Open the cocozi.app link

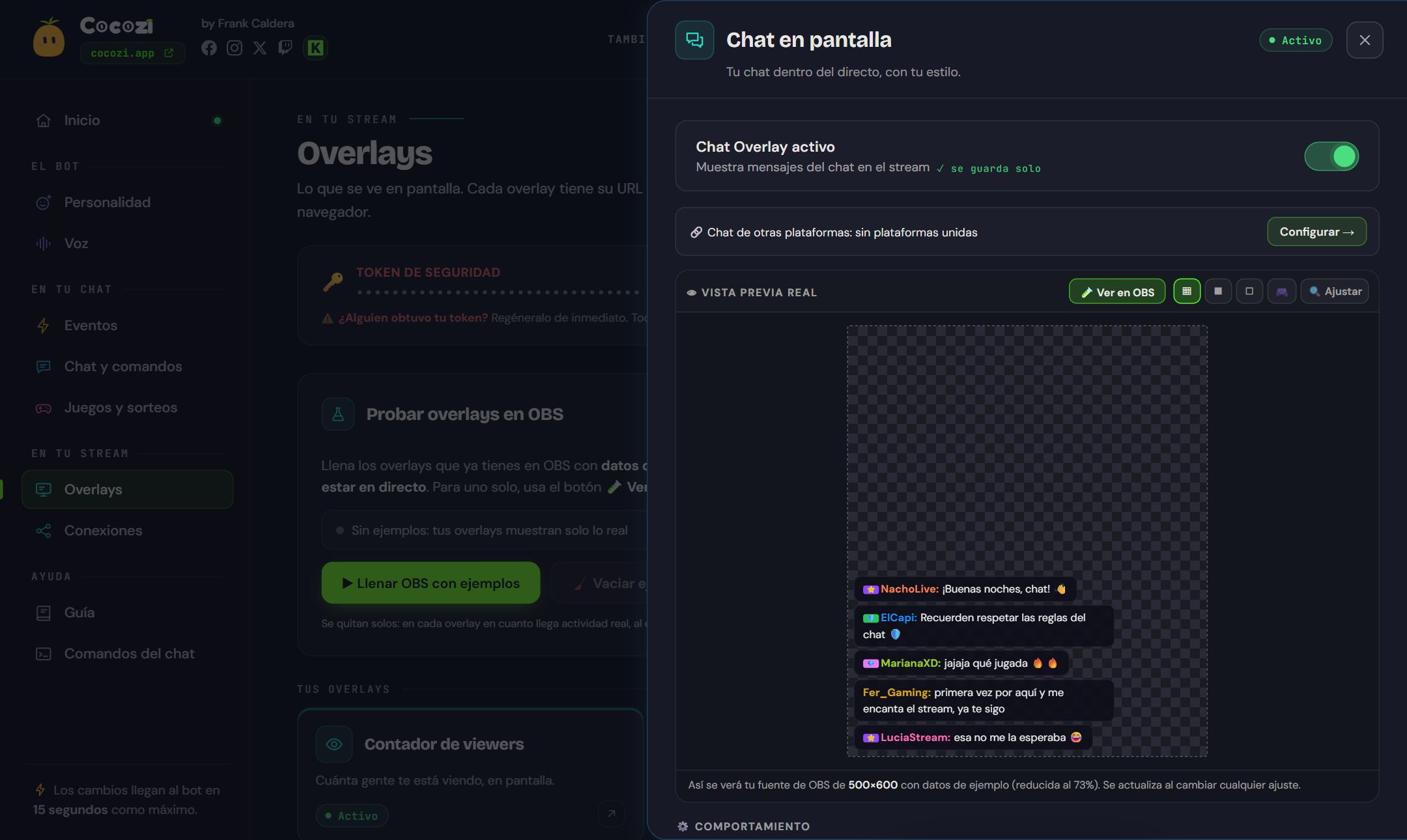pyautogui.click(x=132, y=53)
